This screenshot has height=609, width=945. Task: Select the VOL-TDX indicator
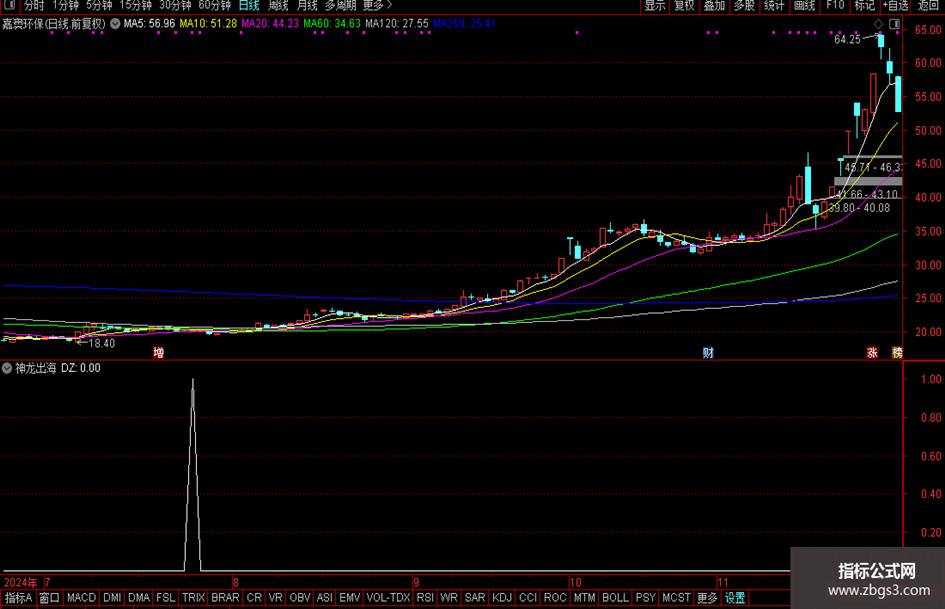click(x=388, y=598)
